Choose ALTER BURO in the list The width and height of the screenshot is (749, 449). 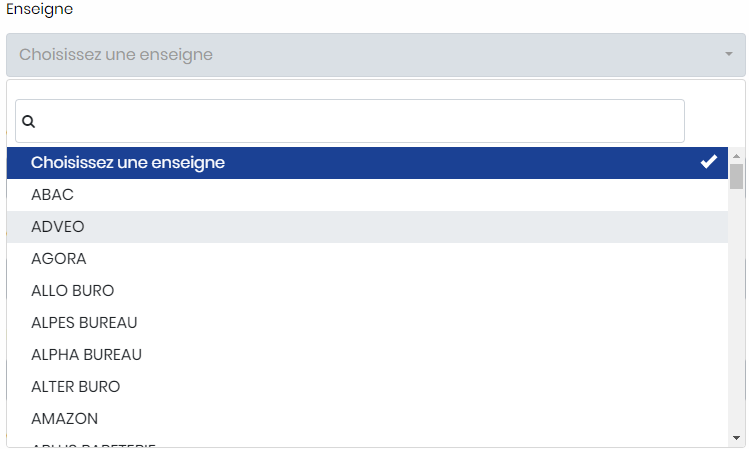(x=367, y=387)
